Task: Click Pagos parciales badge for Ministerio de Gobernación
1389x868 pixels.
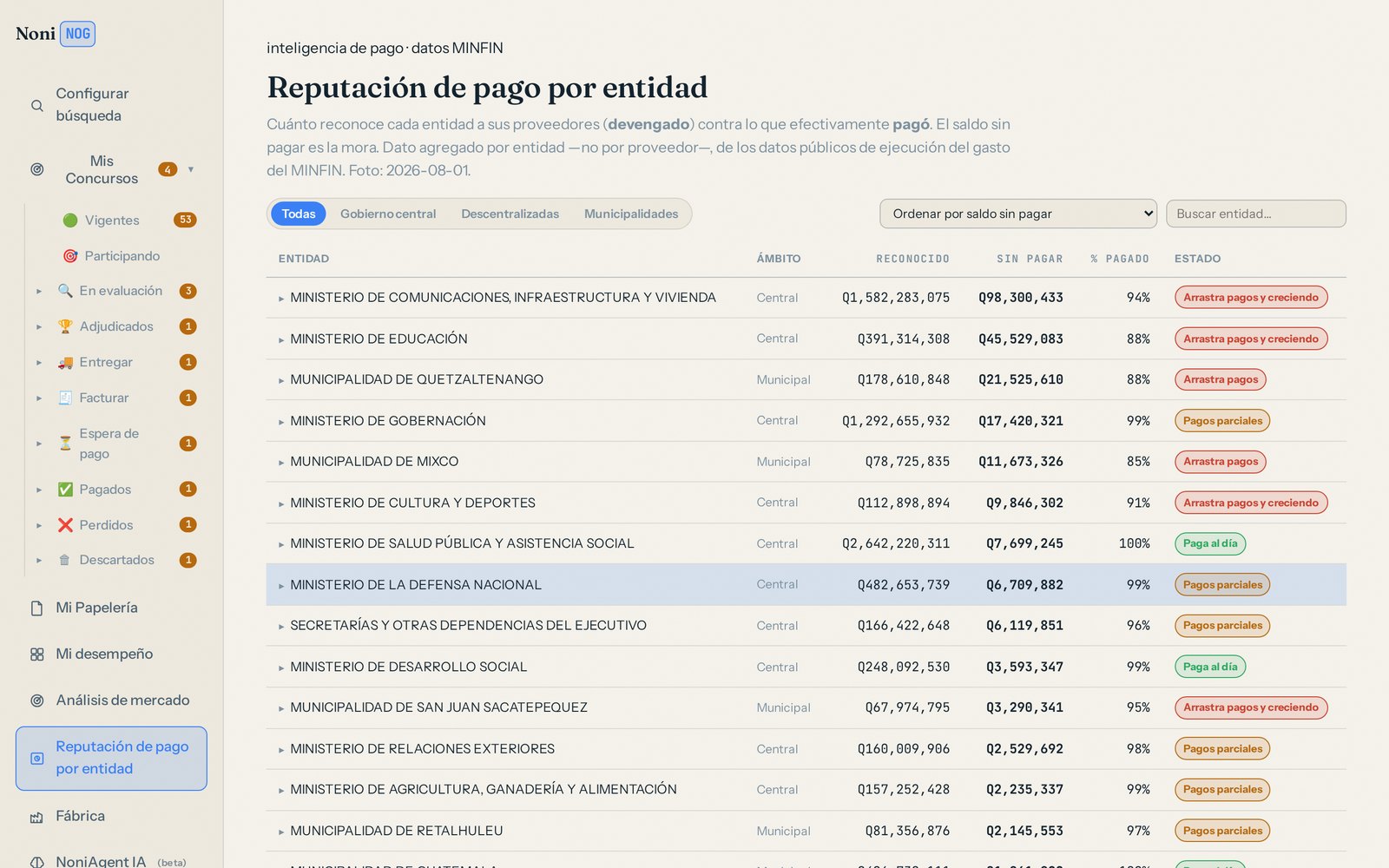Action: [1222, 421]
